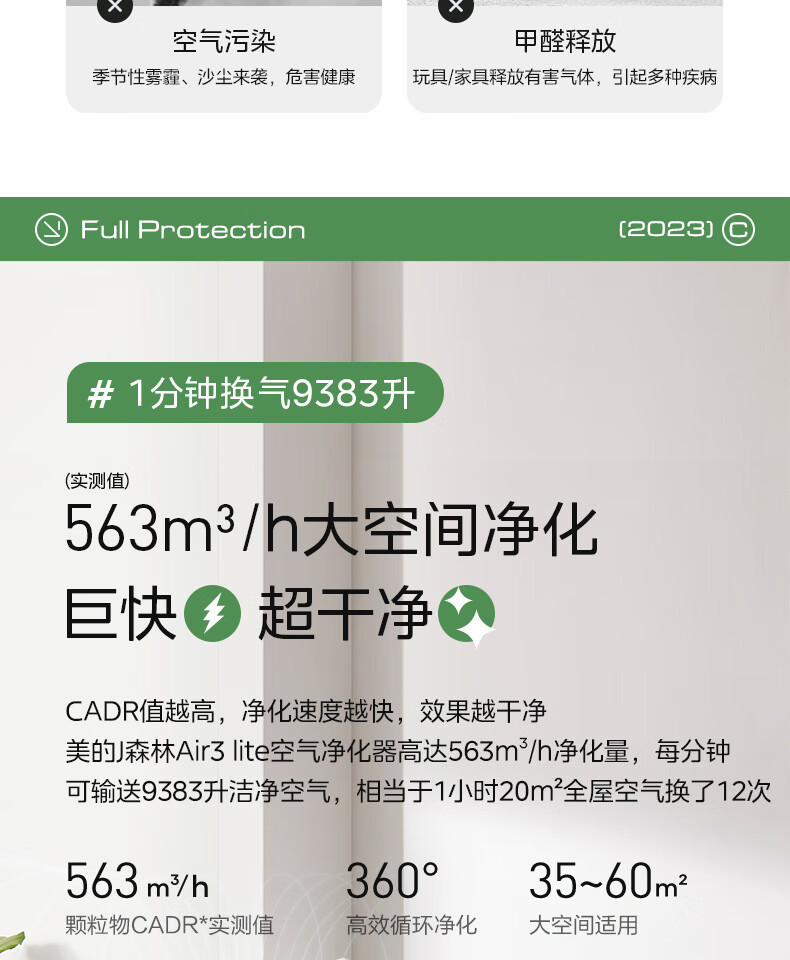The image size is (790, 960).
Task: Click the green lightning bolt icon
Action: click(x=213, y=613)
